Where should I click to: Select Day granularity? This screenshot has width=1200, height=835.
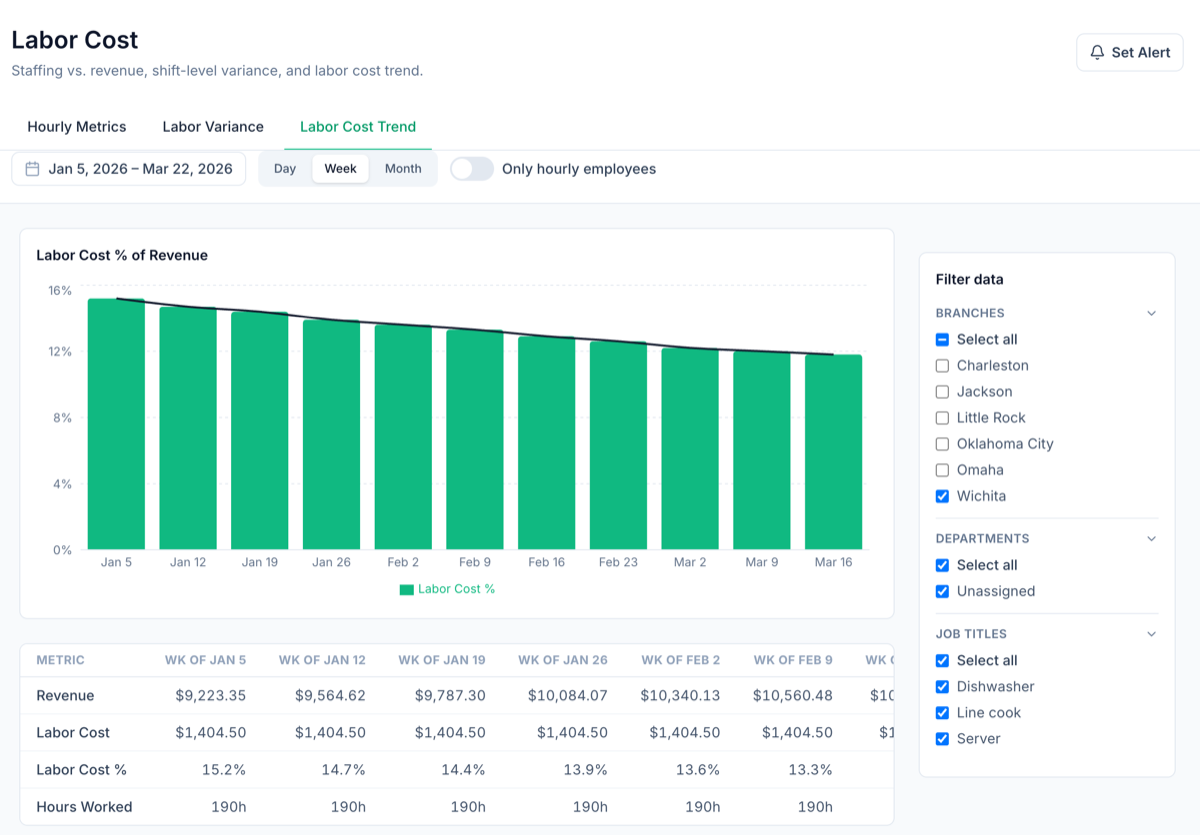285,169
